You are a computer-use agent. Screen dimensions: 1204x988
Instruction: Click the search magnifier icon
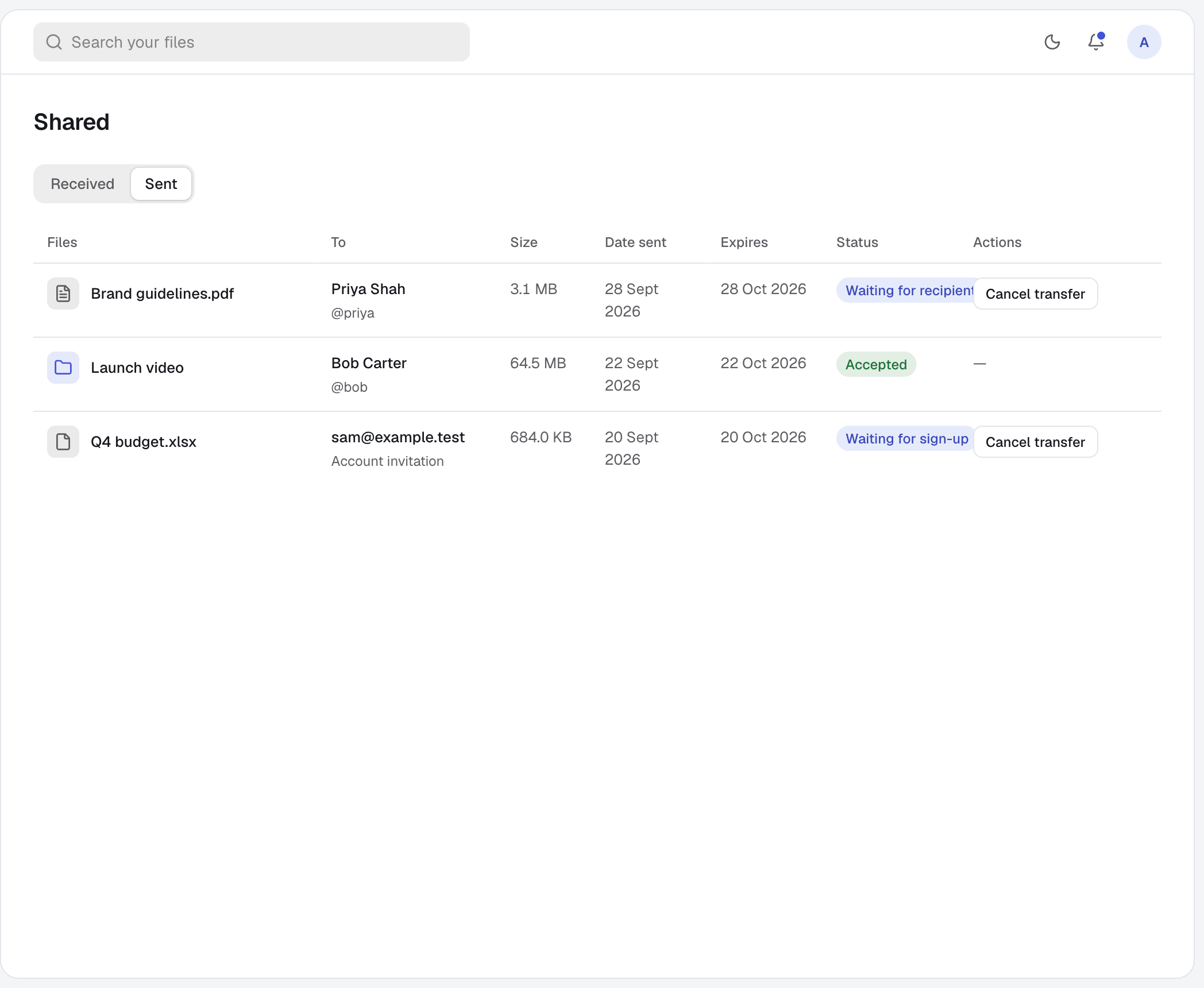click(54, 42)
